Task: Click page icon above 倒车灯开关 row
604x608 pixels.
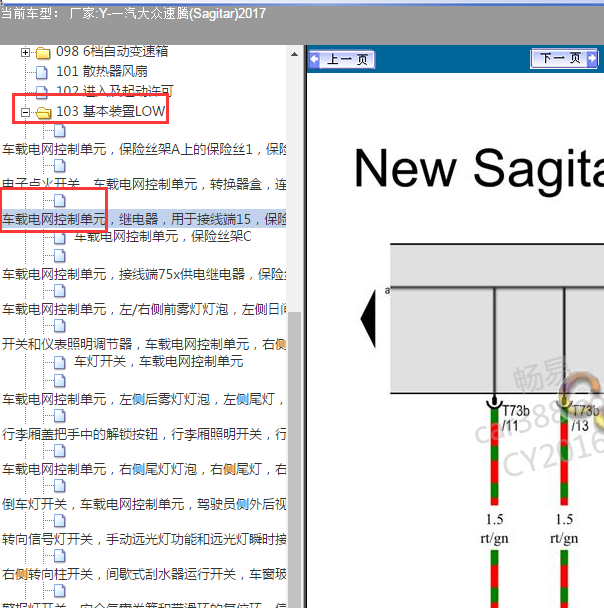Action: point(60,486)
